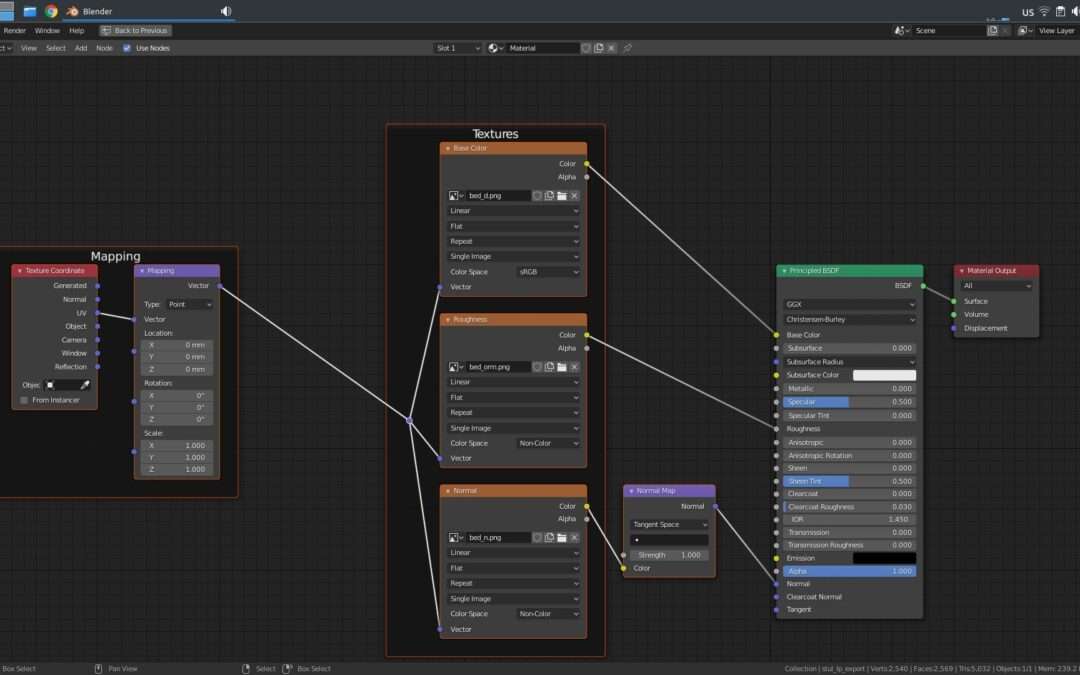Click the Back to Previous button
The height and width of the screenshot is (675, 1080).
pos(136,30)
